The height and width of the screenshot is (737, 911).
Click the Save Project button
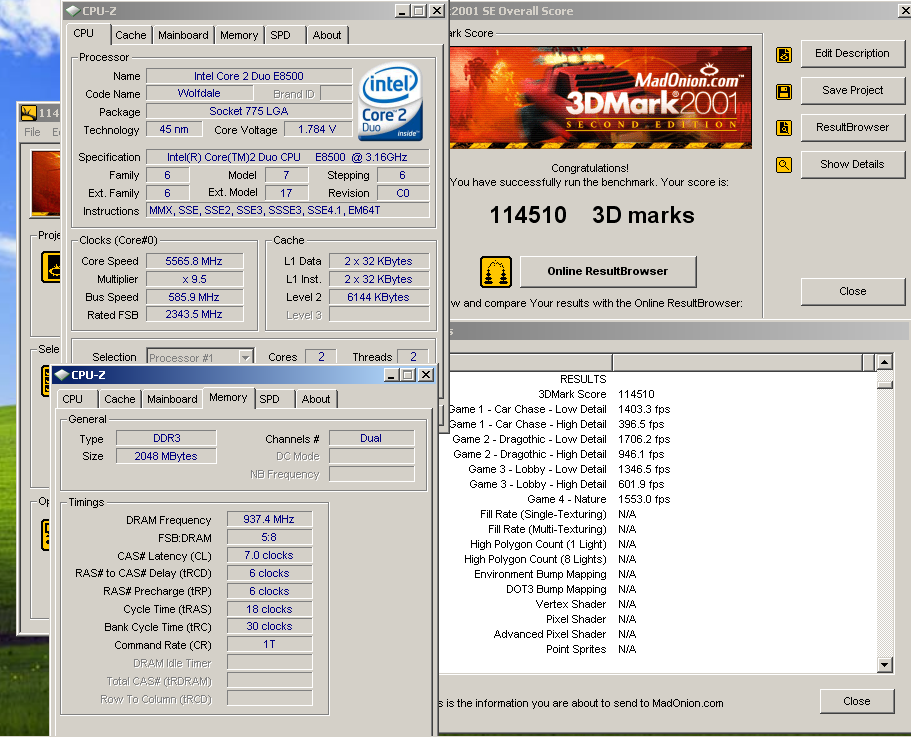852,90
